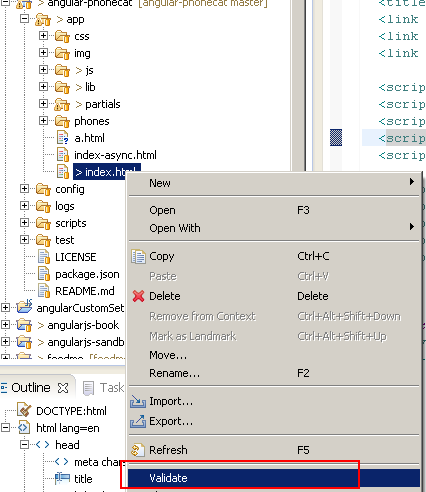
Task: Select the index-async.html file name
Action: click(115, 155)
